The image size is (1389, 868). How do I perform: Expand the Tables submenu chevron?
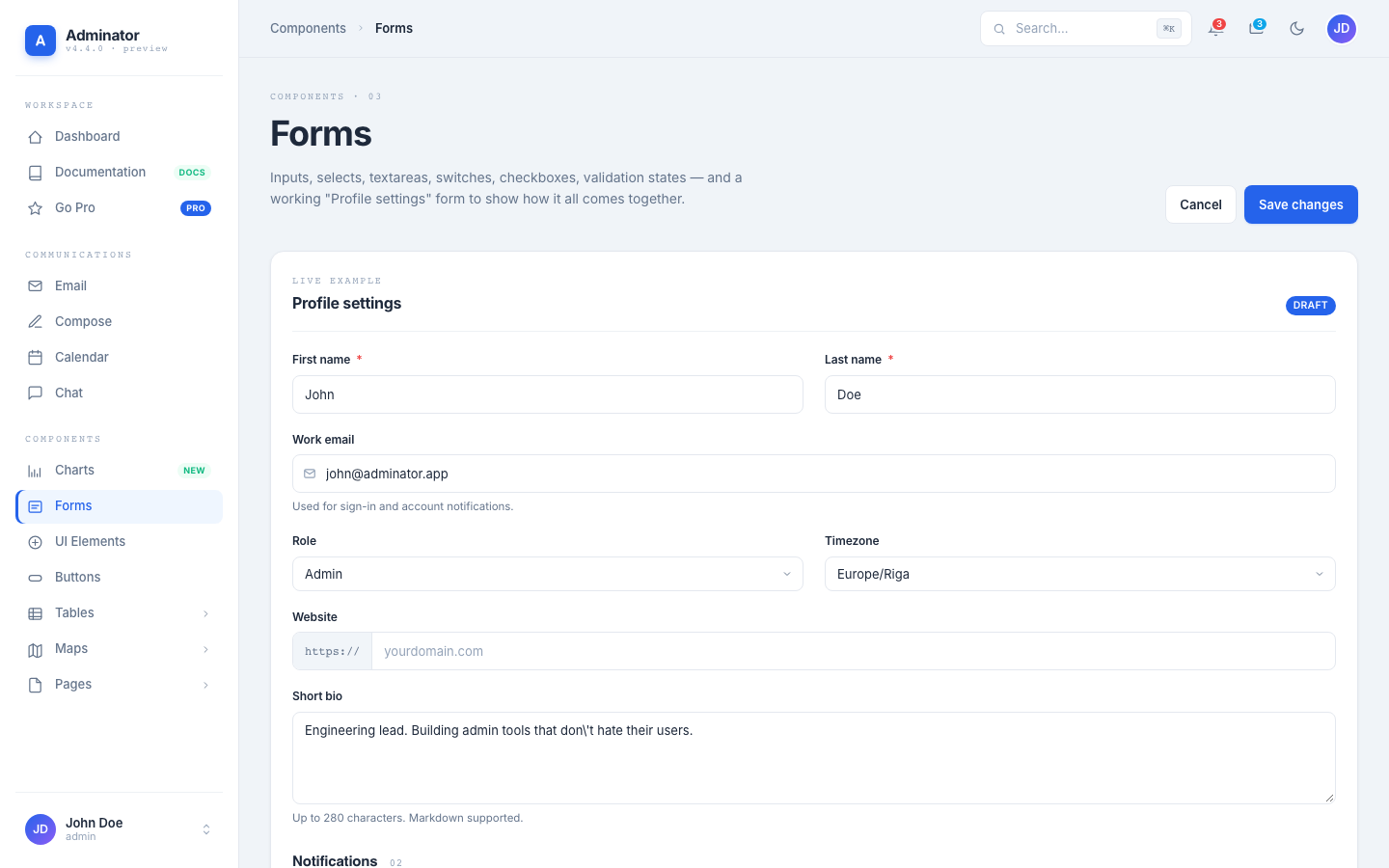pyautogui.click(x=205, y=613)
